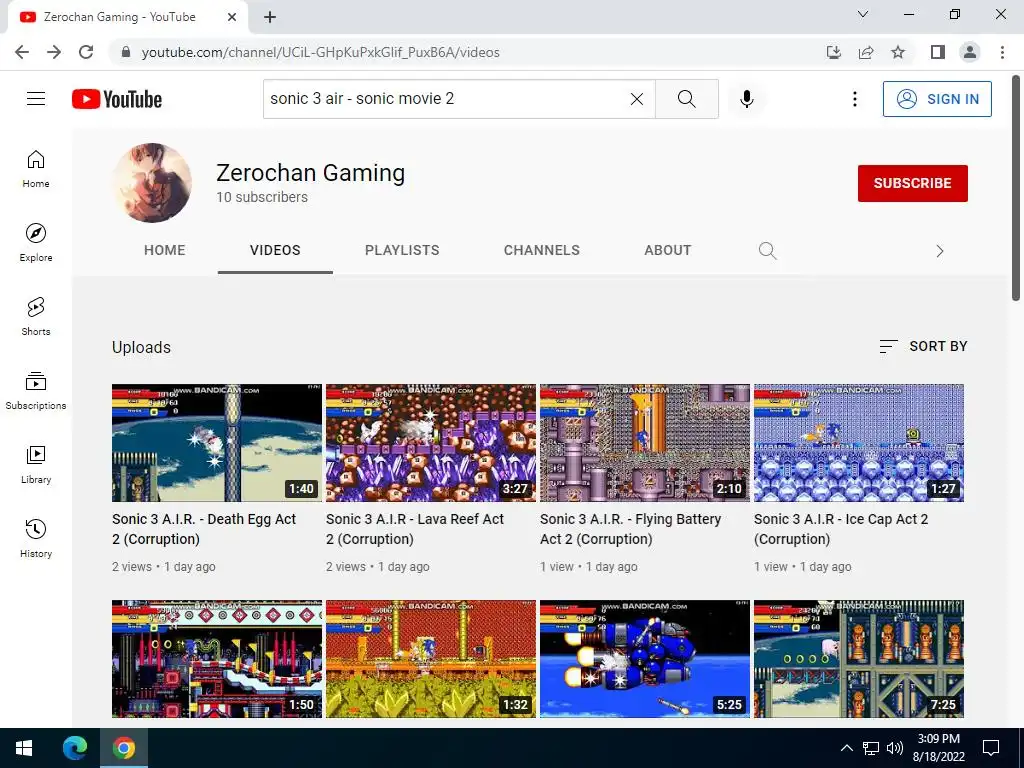
Task: Open the Chrome profile icon
Action: click(970, 52)
